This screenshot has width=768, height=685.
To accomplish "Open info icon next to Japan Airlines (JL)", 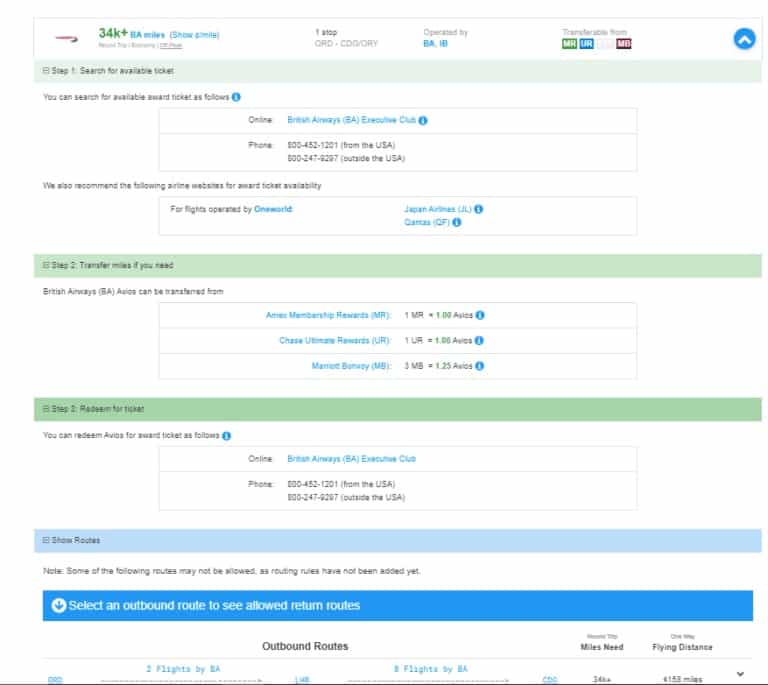I will pyautogui.click(x=479, y=209).
